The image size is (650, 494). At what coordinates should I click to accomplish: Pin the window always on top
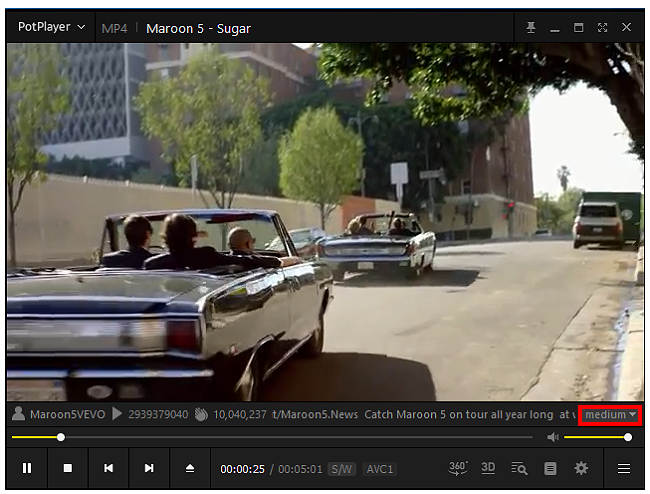coord(531,28)
